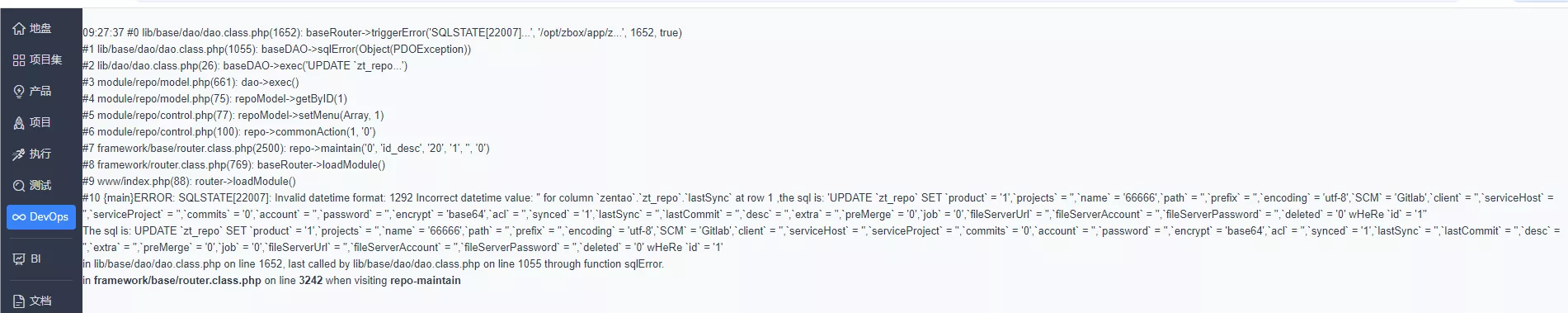1568x313 pixels.
Task: Open the BI menu label
Action: pyautogui.click(x=35, y=258)
